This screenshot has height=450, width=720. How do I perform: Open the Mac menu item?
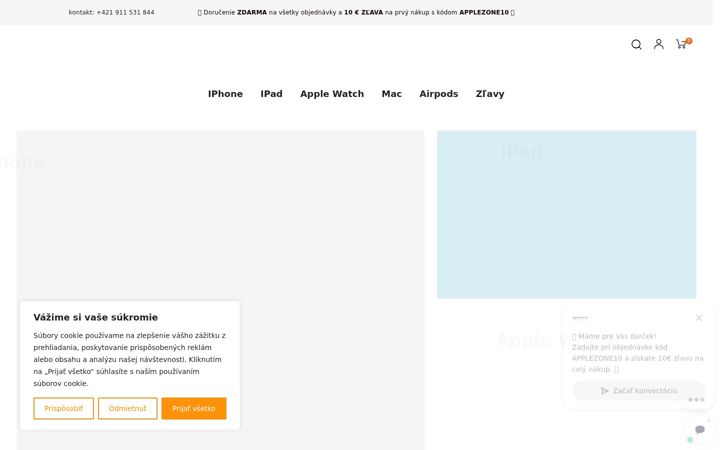pyautogui.click(x=392, y=94)
